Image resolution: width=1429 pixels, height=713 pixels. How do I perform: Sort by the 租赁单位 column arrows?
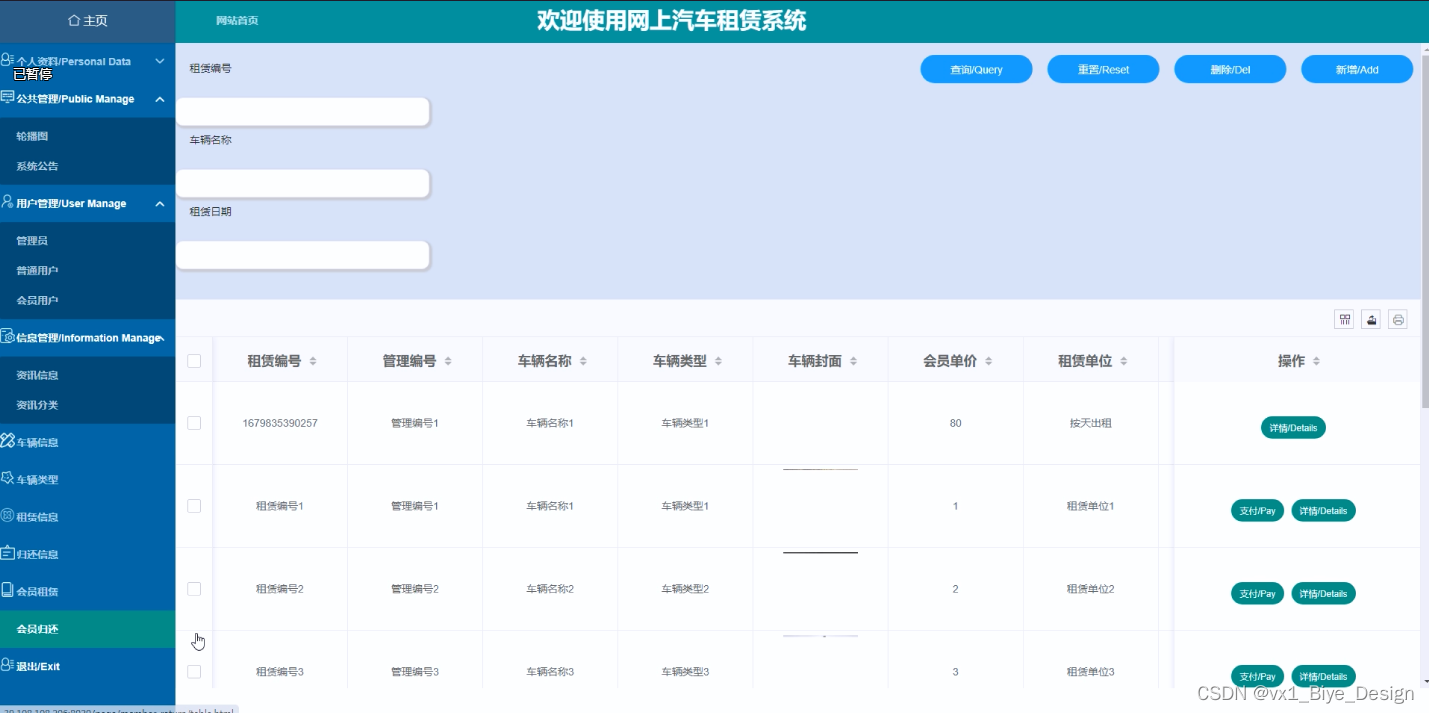tap(1124, 361)
